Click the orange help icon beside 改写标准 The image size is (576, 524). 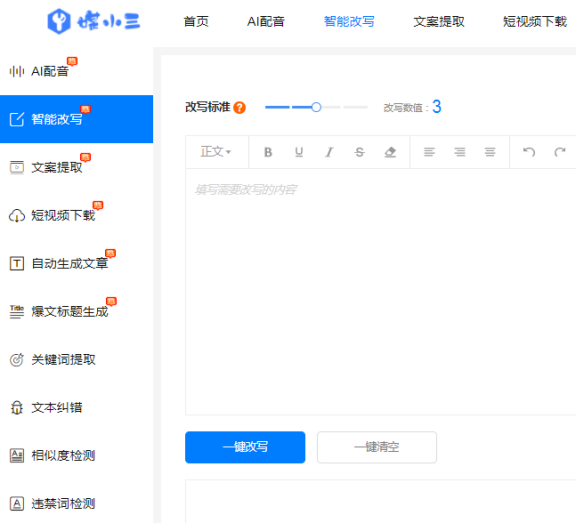[240, 108]
